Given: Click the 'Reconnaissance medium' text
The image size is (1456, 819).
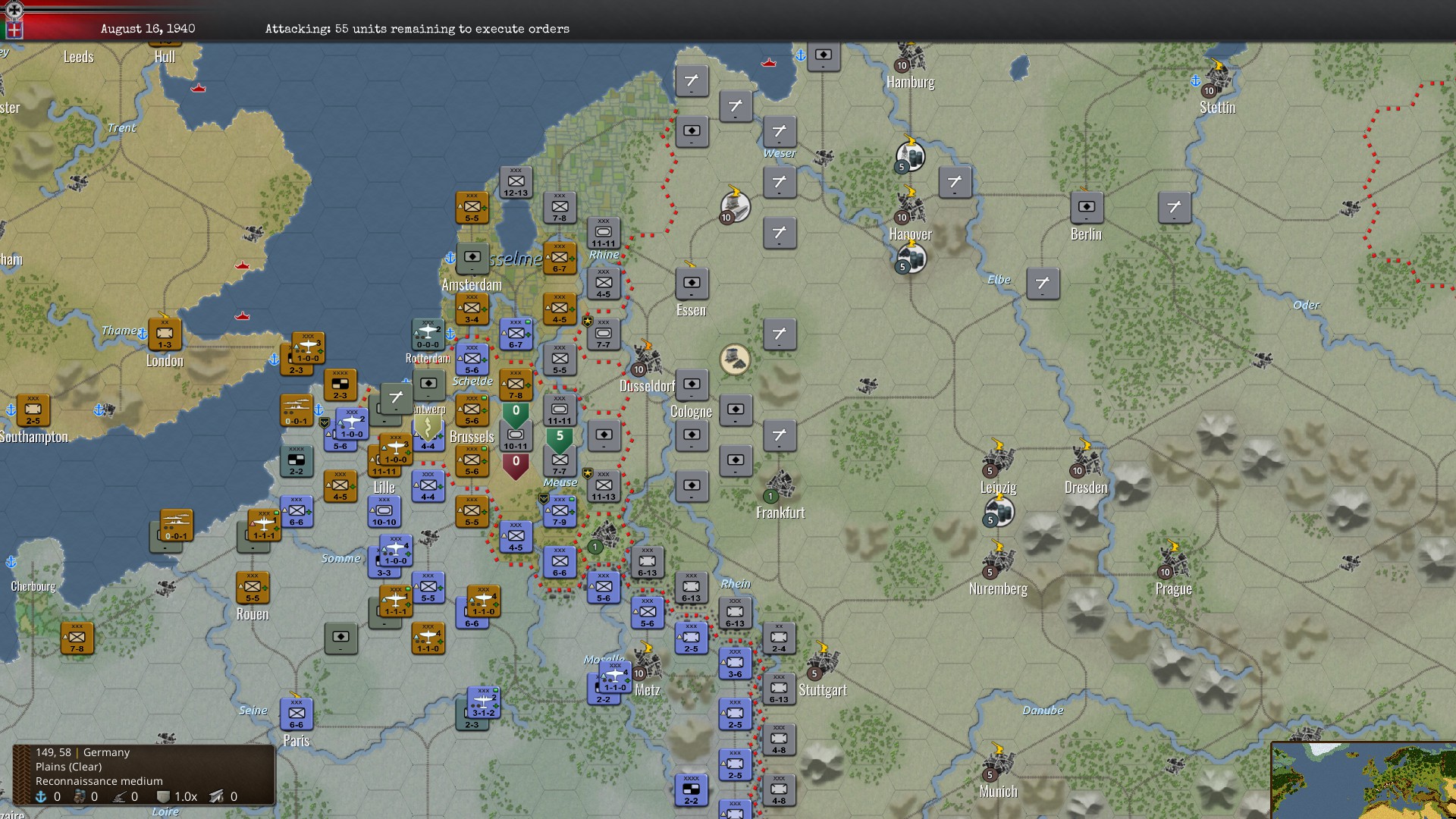Looking at the screenshot, I should [99, 781].
